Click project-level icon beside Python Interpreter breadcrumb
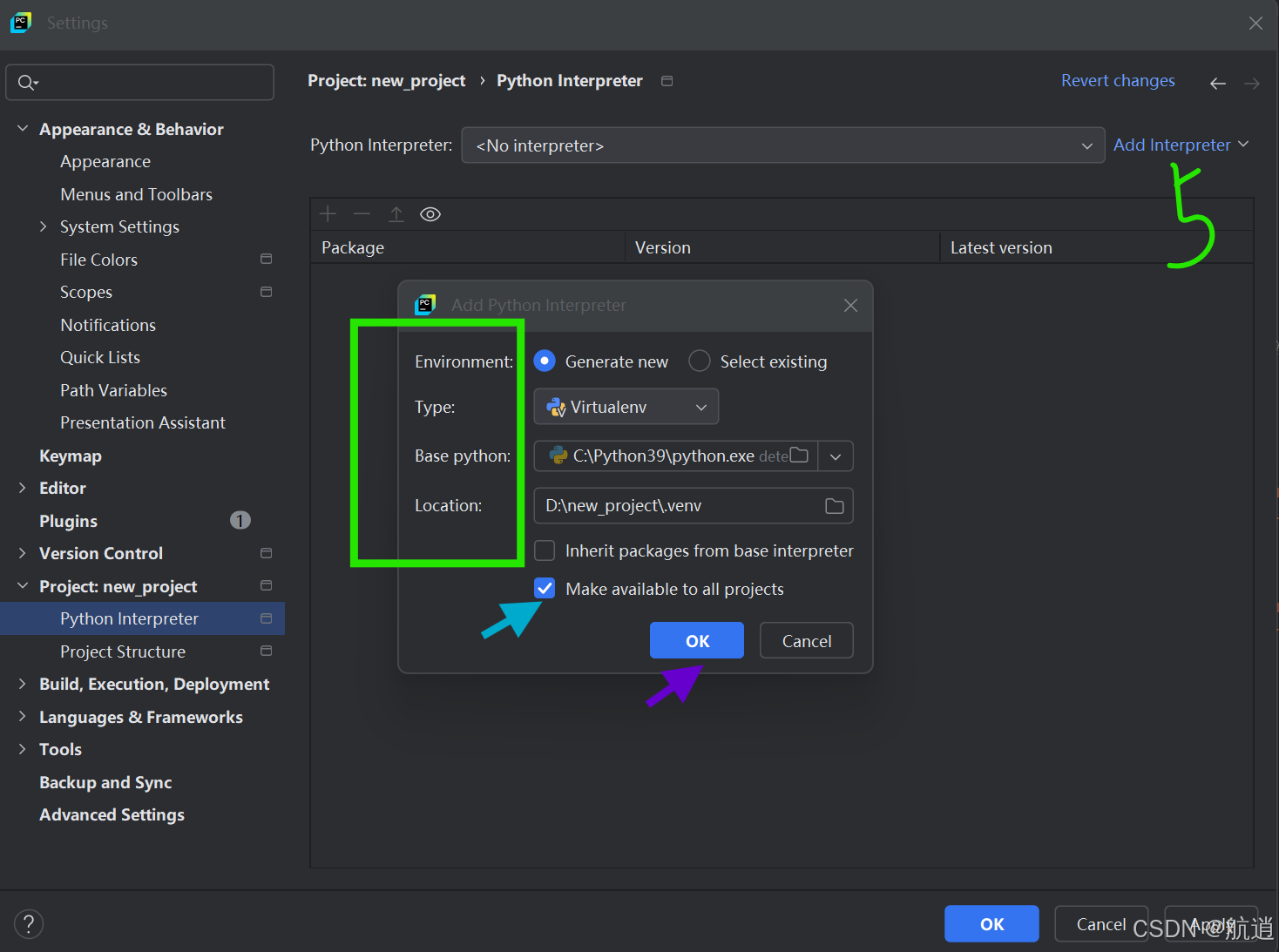Viewport: 1279px width, 952px height. [667, 81]
